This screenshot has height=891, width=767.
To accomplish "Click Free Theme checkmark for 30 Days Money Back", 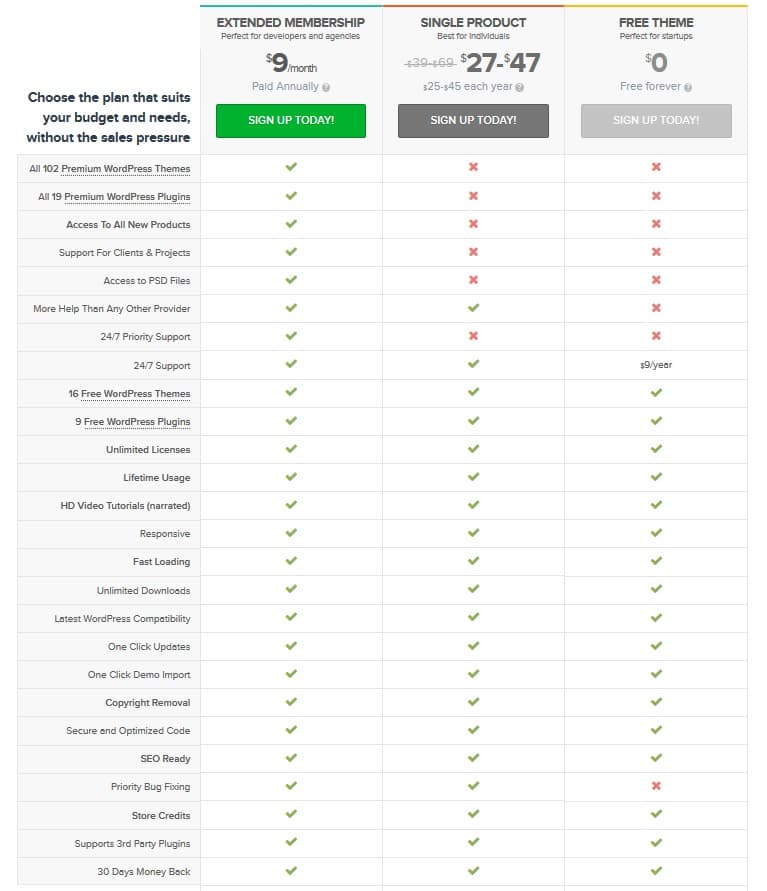I will (656, 871).
